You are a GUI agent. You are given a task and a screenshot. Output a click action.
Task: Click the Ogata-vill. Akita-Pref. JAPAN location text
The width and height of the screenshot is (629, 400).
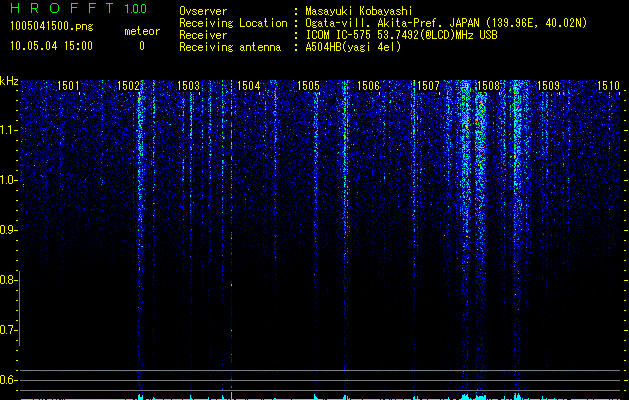click(x=446, y=23)
